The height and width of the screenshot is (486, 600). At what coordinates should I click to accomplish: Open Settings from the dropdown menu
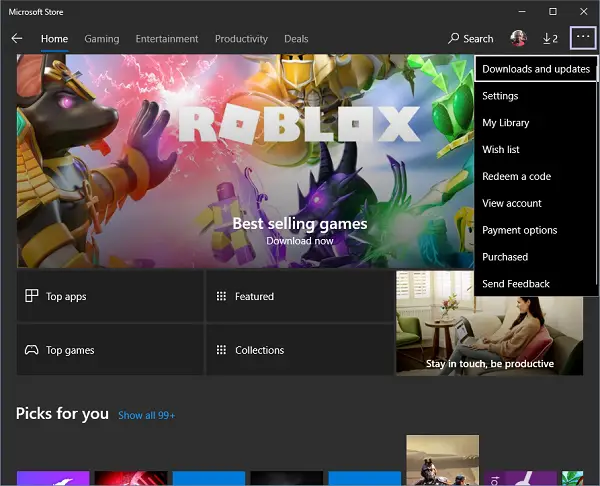[x=536, y=96]
